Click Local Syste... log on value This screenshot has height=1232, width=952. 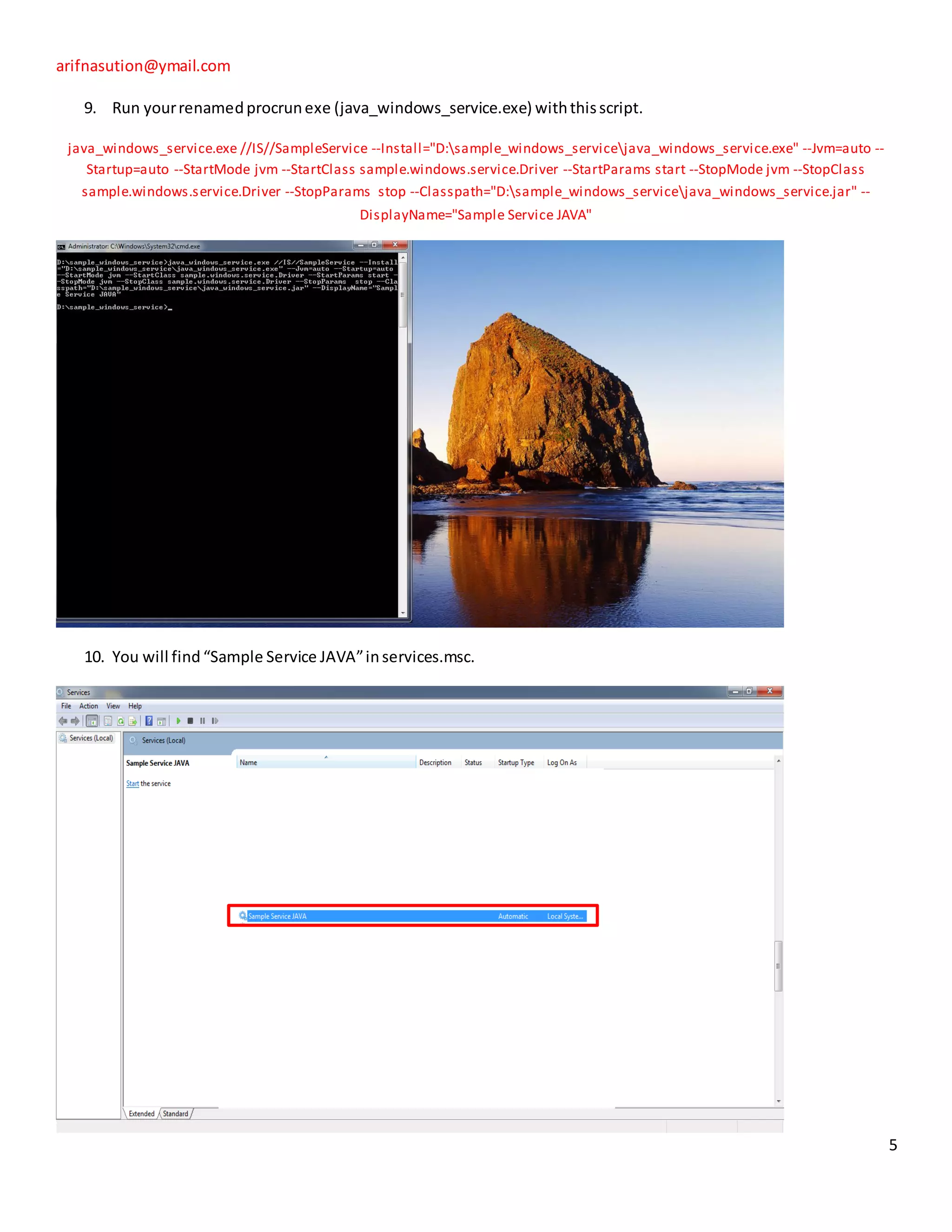tap(565, 916)
